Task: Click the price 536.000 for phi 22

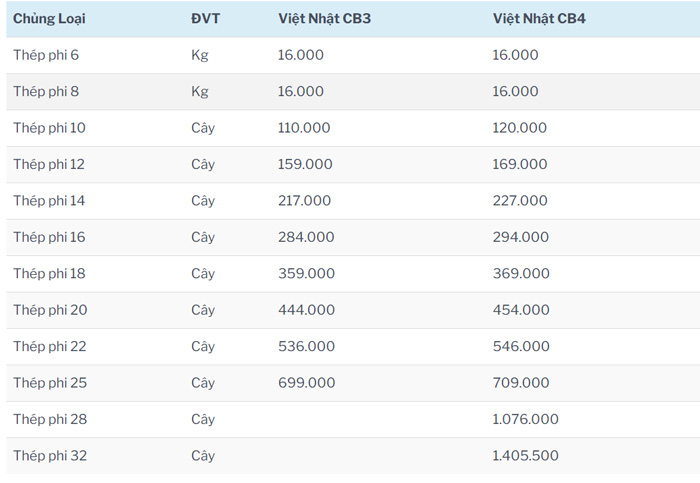Action: (x=306, y=347)
